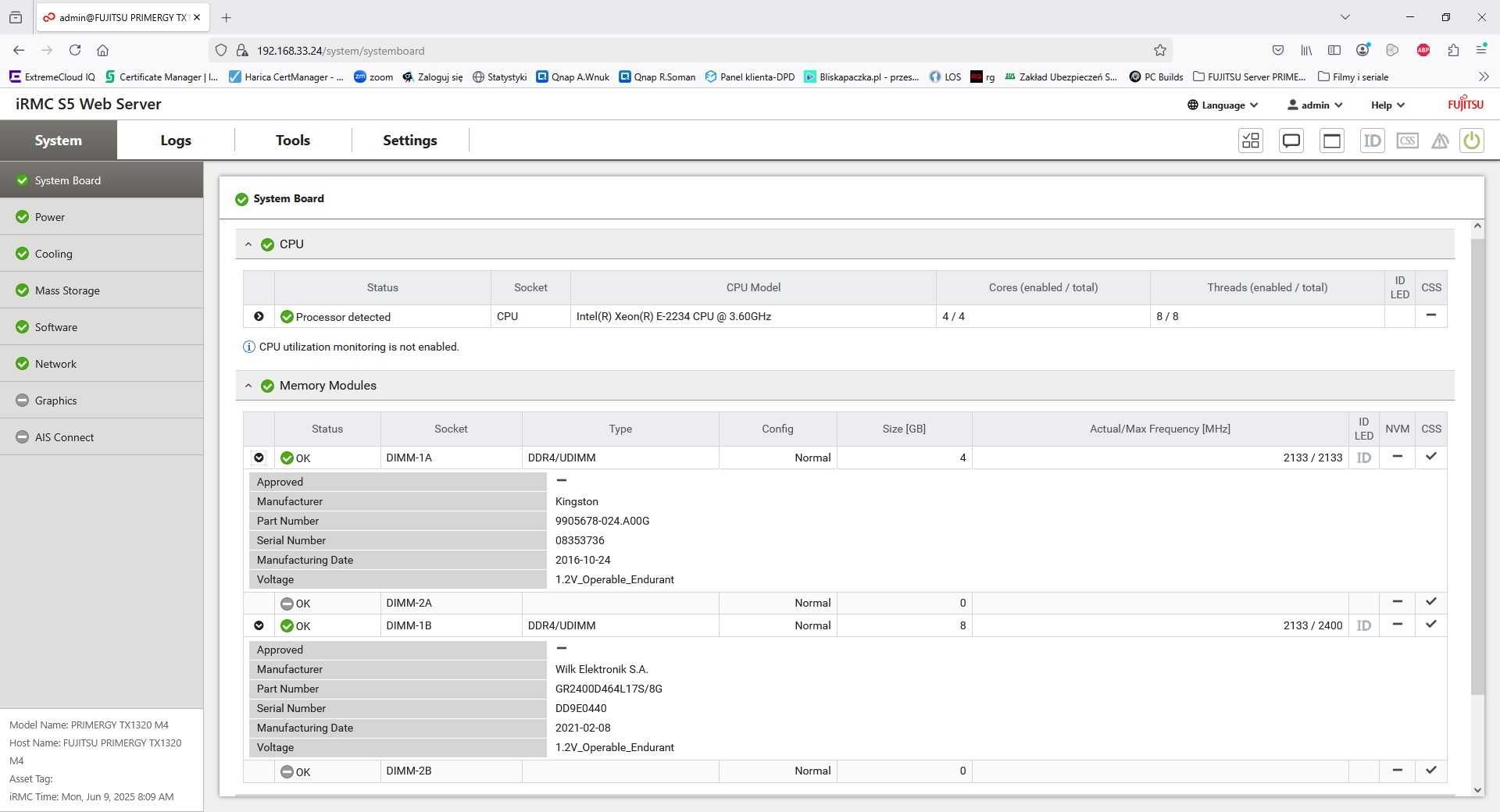Launch the video redirection window icon
The height and width of the screenshot is (812, 1500).
tap(1332, 141)
